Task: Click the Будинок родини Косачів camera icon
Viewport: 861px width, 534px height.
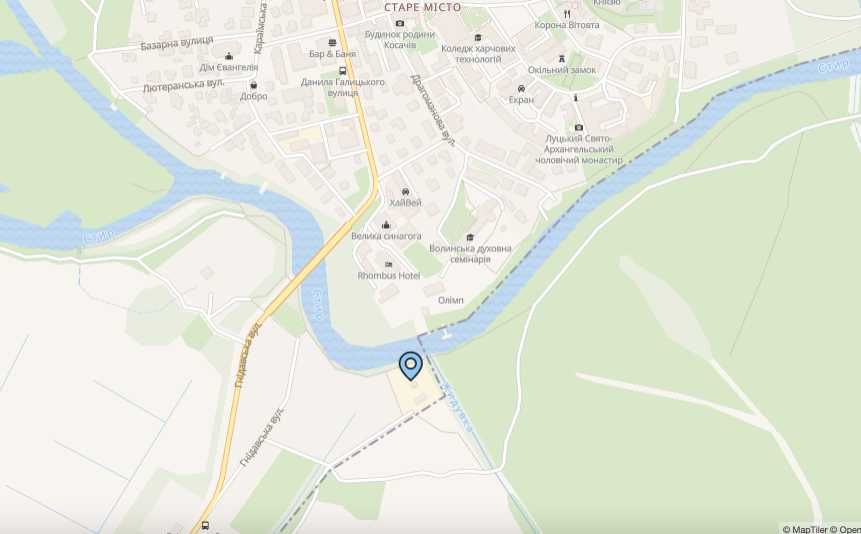Action: pyautogui.click(x=400, y=23)
